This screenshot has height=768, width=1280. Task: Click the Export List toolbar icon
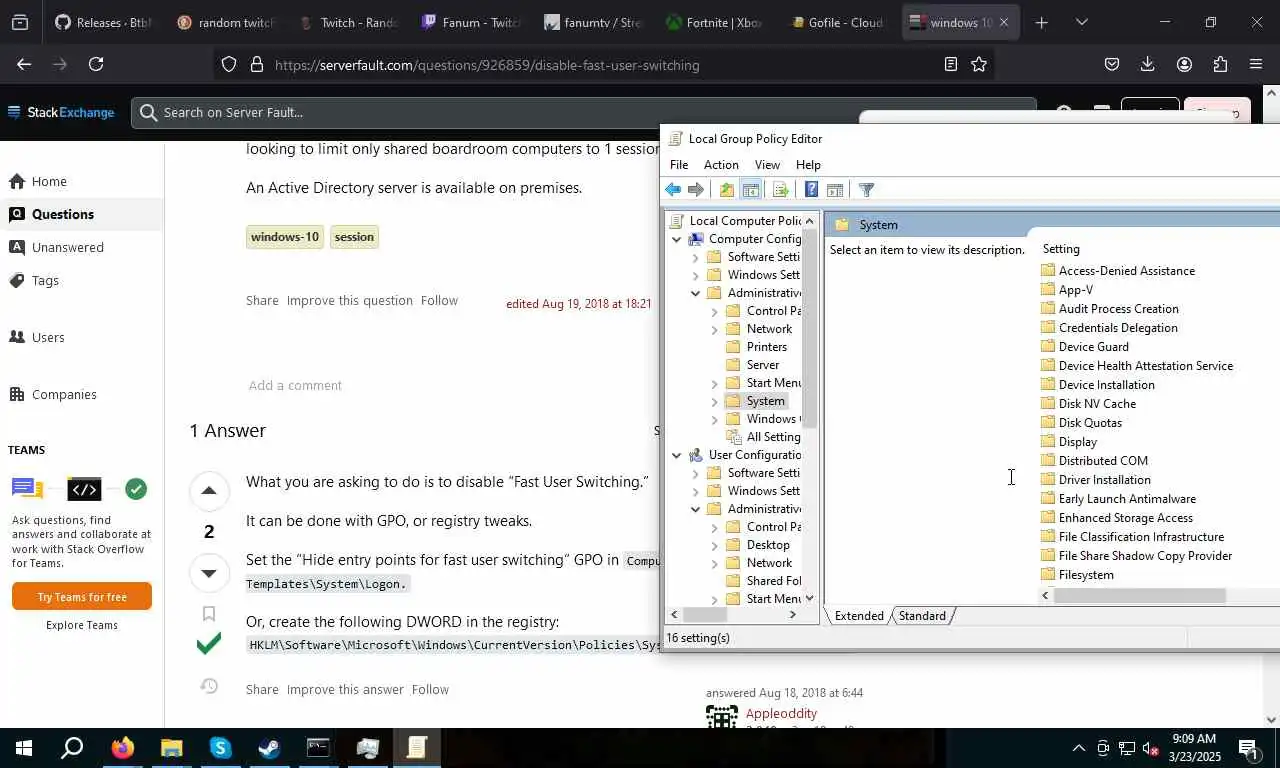[781, 190]
